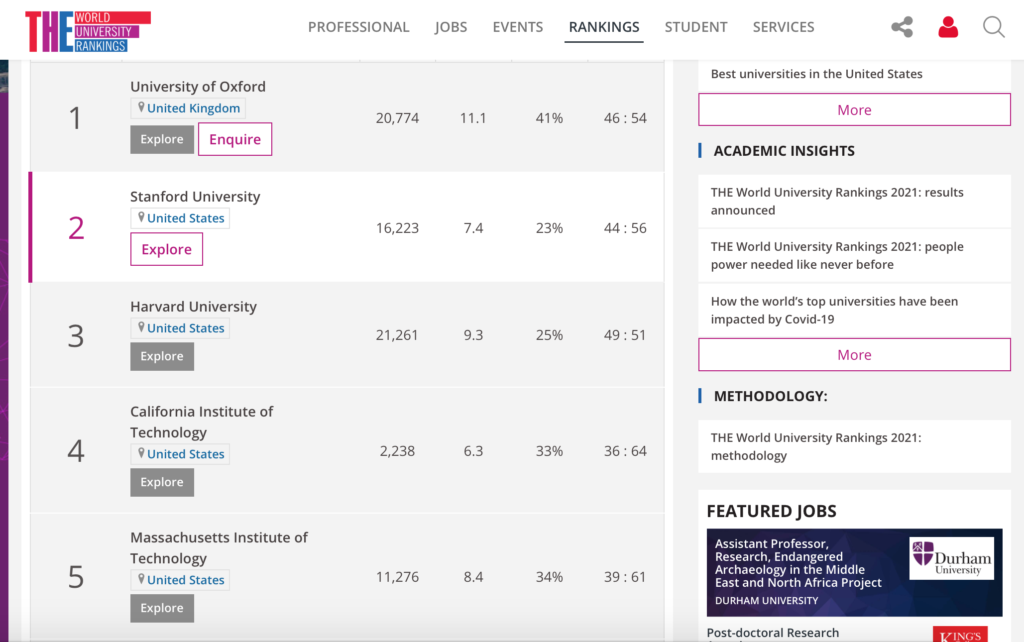Viewport: 1024px width, 642px height.
Task: Click Explore for Stanford University
Action: tap(167, 249)
